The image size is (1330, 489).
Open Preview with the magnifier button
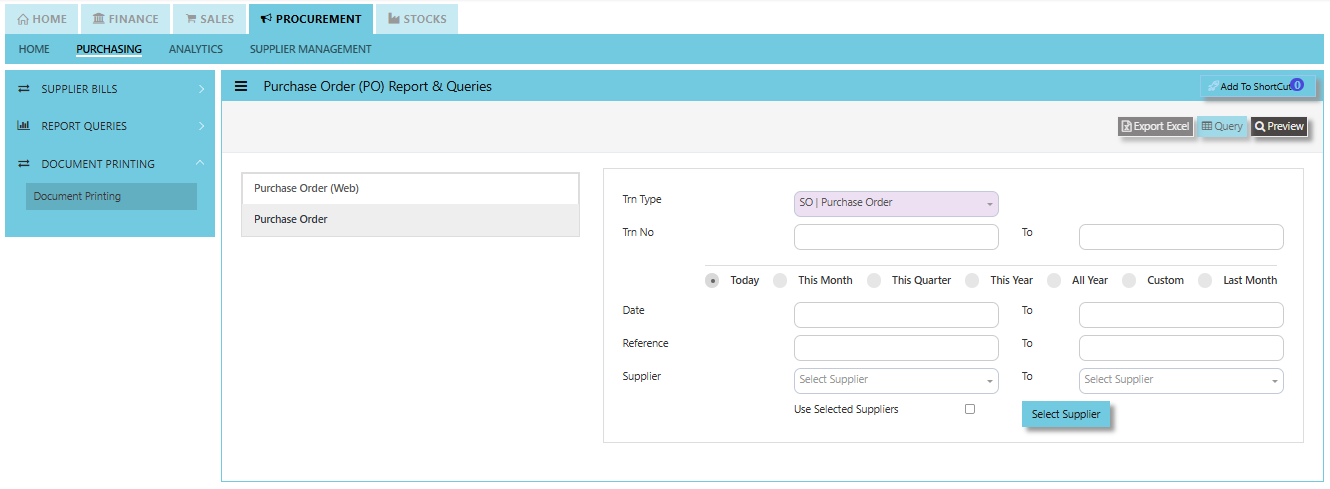[x=1279, y=127]
